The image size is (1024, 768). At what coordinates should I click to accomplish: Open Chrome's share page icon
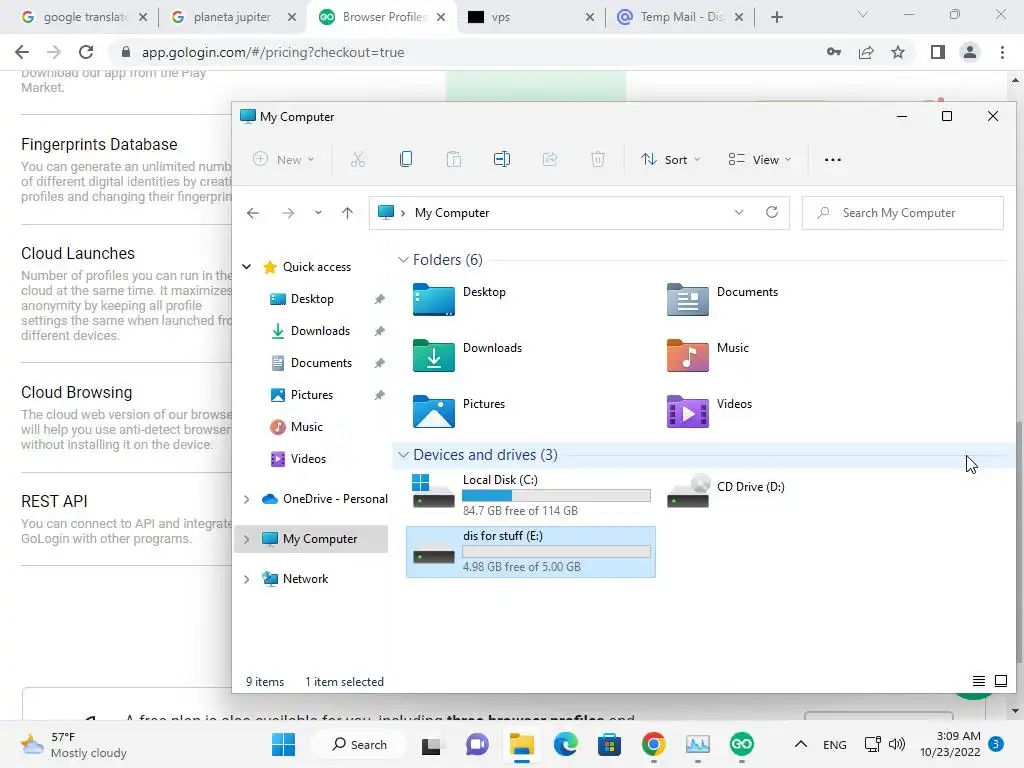click(866, 52)
